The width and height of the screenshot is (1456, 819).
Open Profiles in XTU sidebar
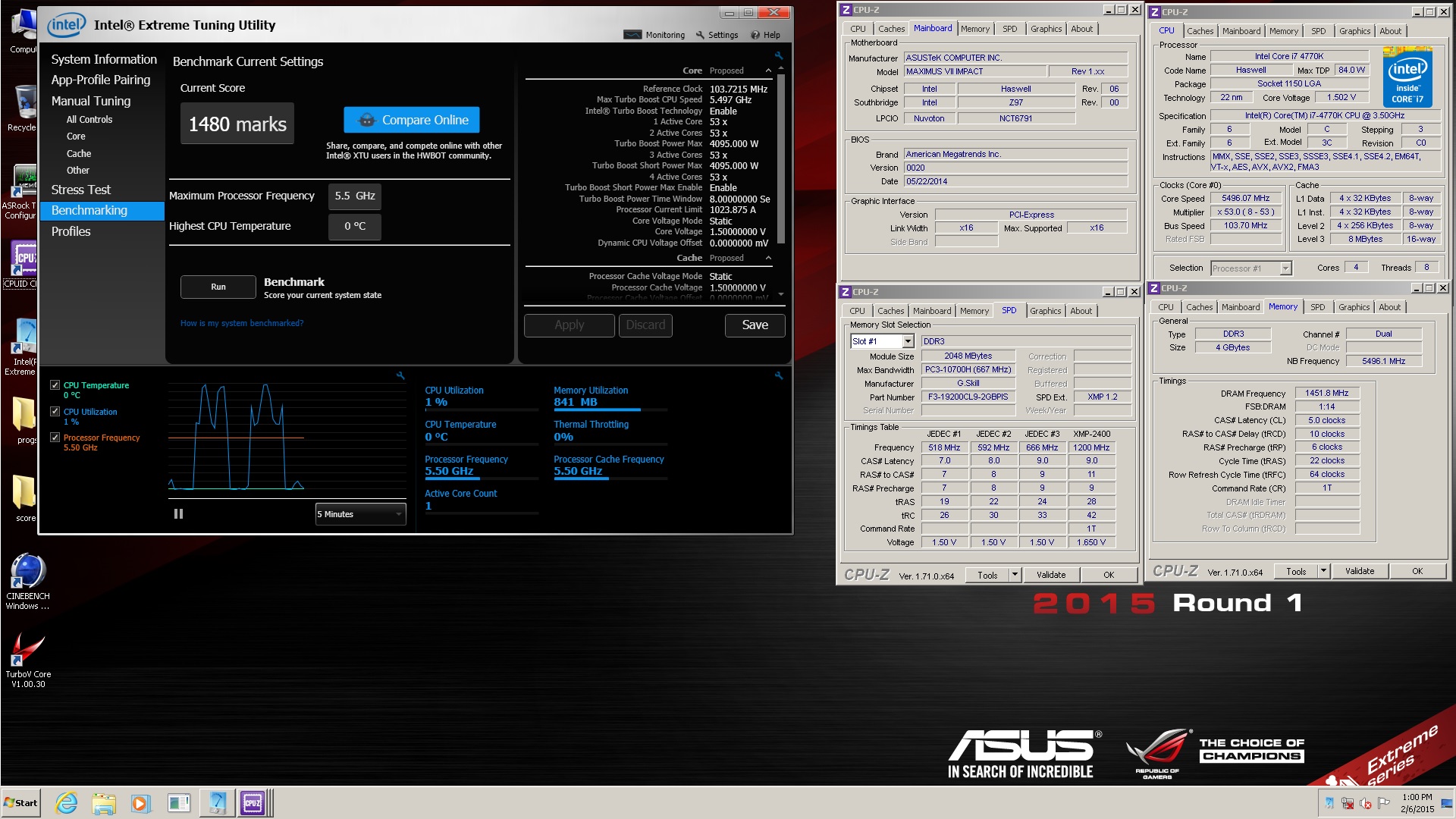[x=71, y=231]
